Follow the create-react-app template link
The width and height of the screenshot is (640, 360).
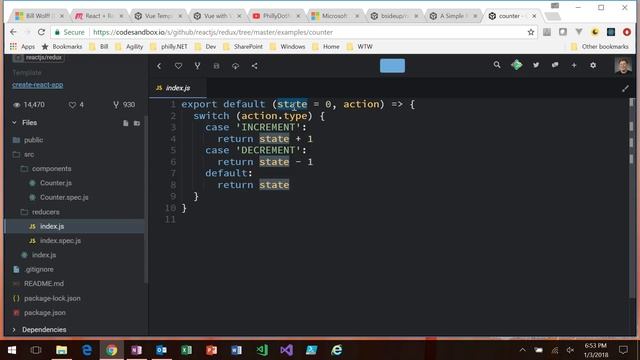point(38,85)
